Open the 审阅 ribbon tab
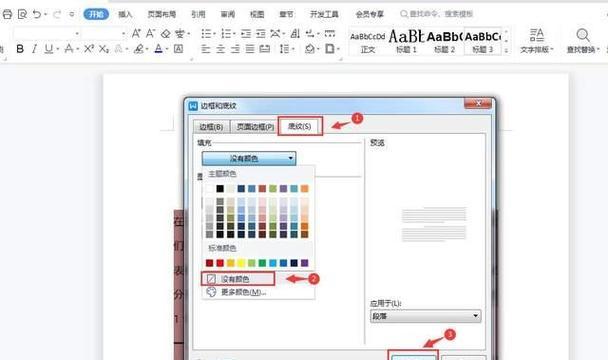The width and height of the screenshot is (608, 360). [x=228, y=14]
